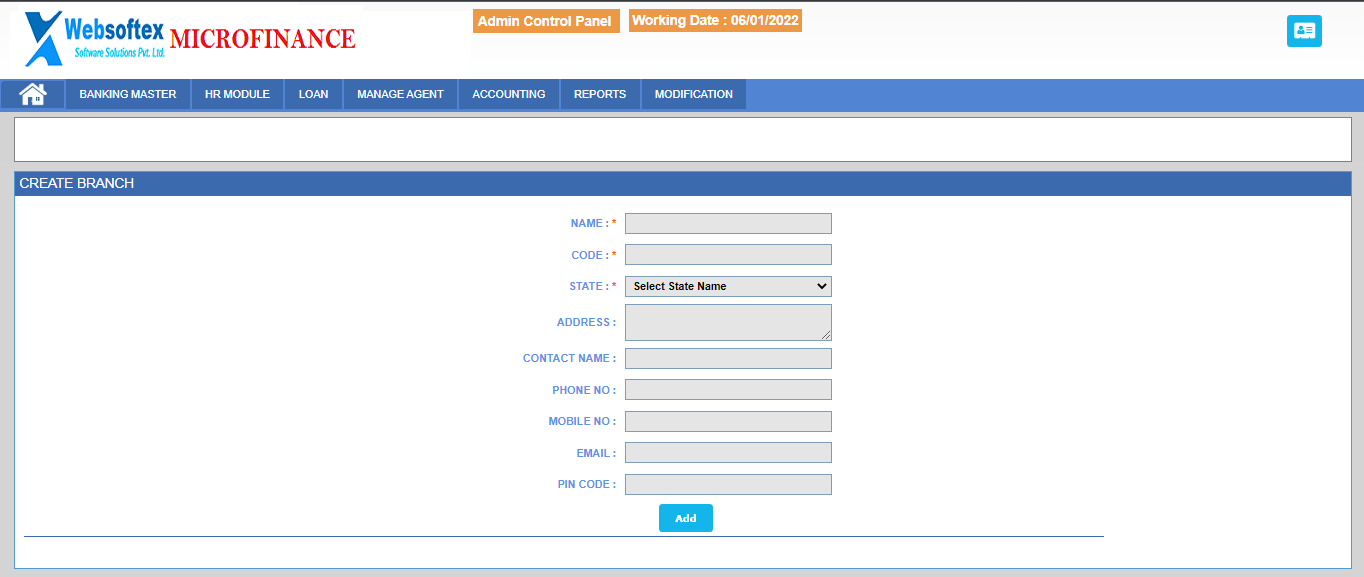
Task: Open the Accounting menu
Action: click(x=509, y=94)
